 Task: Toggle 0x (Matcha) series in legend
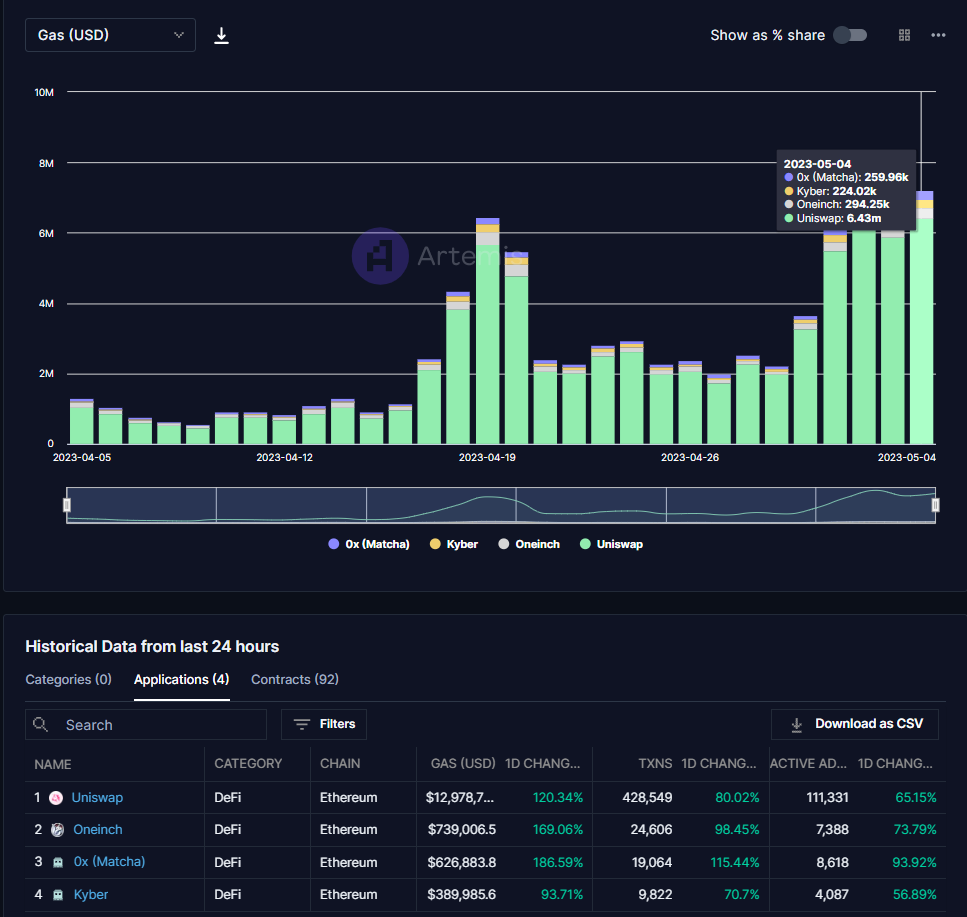[369, 544]
